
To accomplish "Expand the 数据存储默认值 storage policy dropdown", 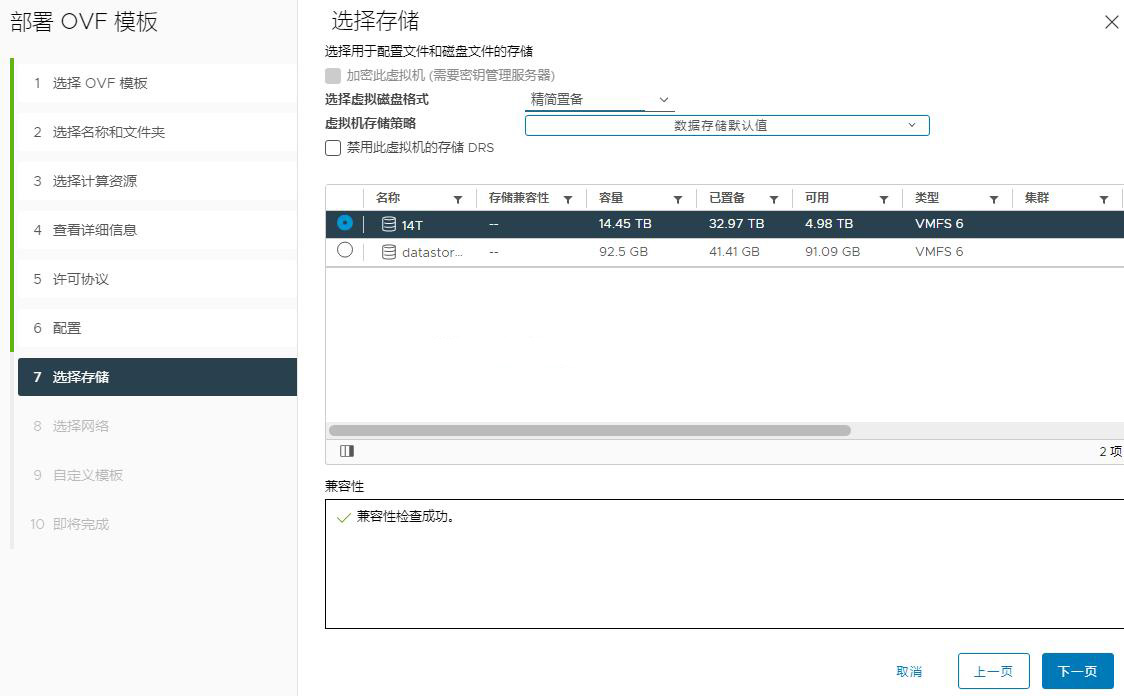I will coord(727,126).
